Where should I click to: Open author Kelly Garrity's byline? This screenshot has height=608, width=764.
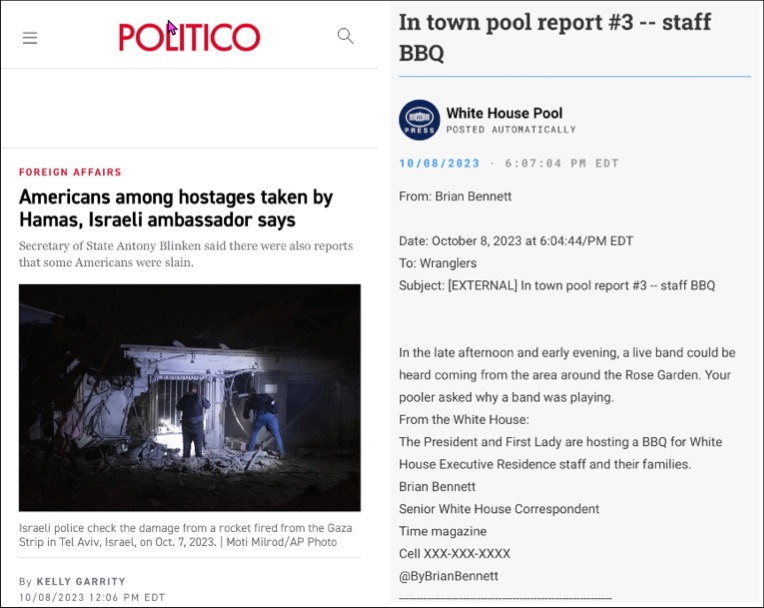point(81,581)
